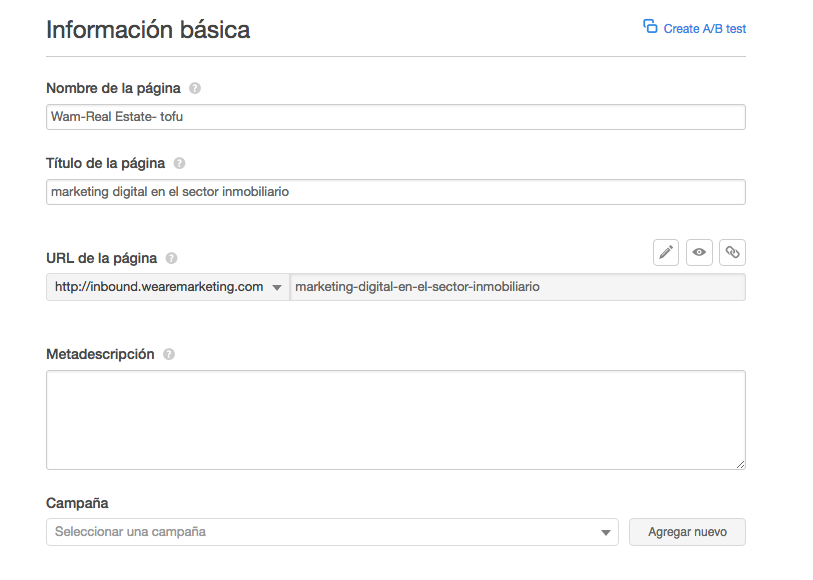Open help icon next to Título de la página
Screen dimensions: 813x580
179,163
